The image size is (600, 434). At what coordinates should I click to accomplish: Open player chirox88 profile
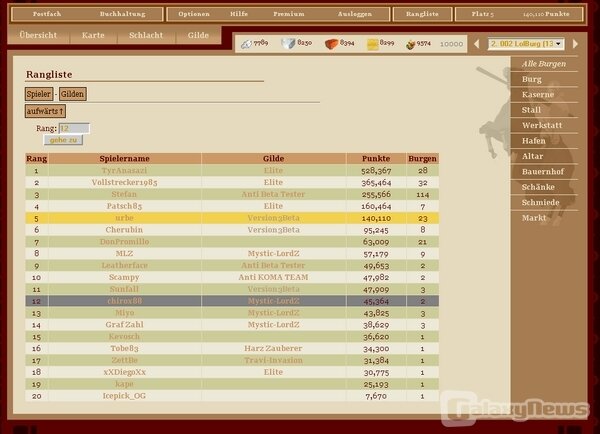click(x=124, y=301)
